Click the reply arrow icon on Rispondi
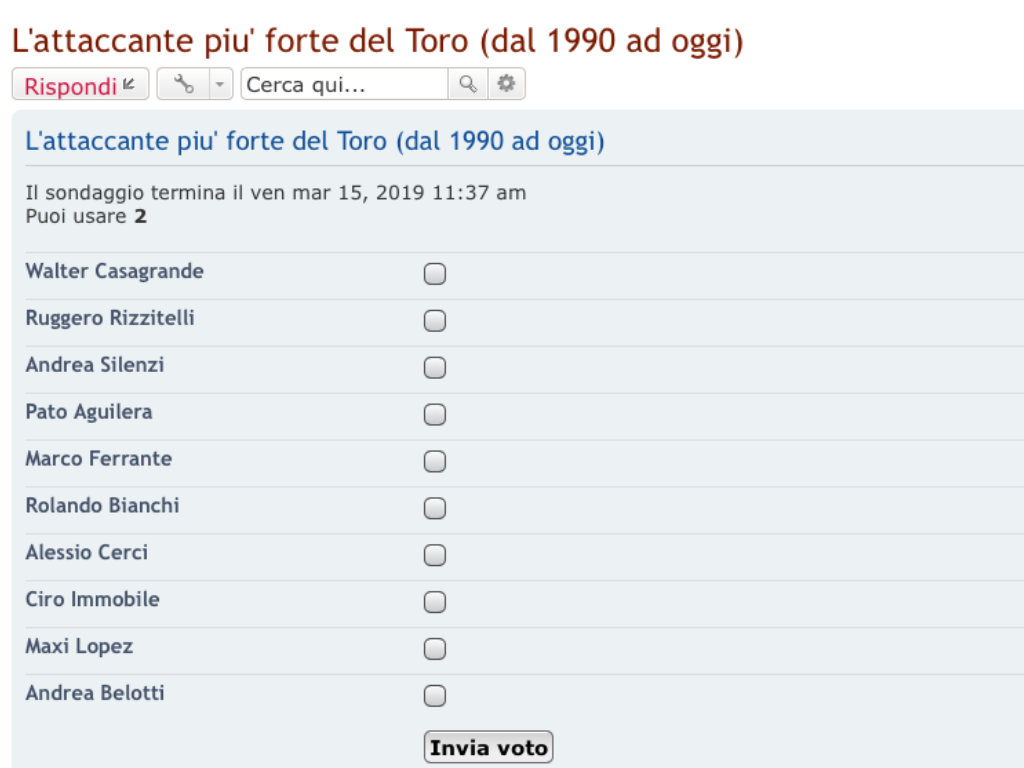The width and height of the screenshot is (1024, 768). click(129, 84)
